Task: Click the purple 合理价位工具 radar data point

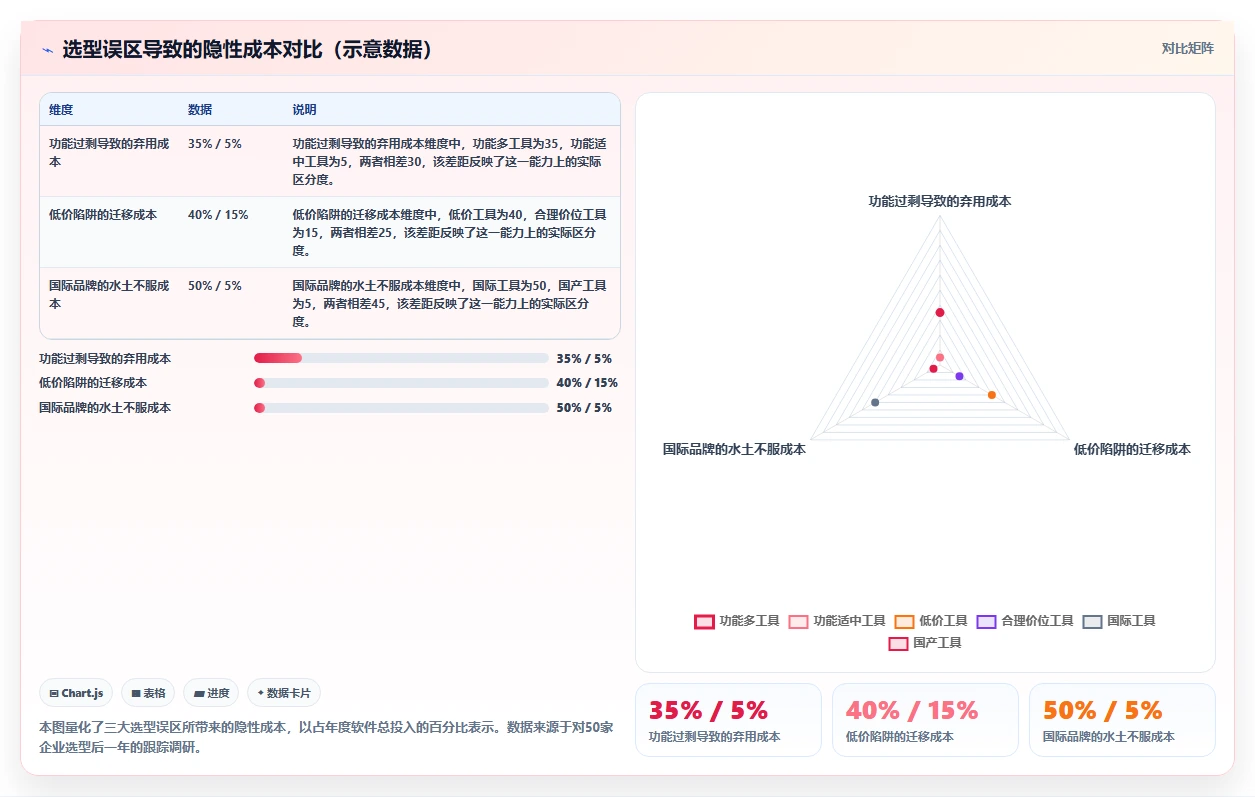Action: [x=960, y=376]
